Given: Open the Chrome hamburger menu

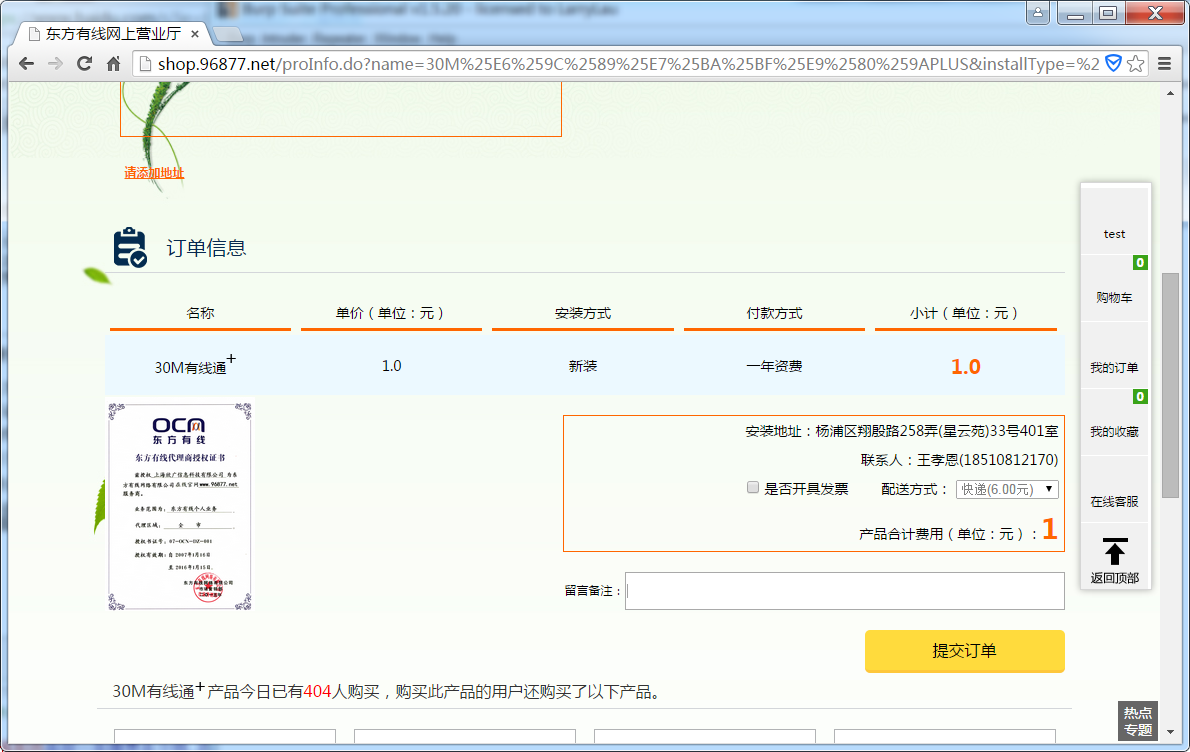Looking at the screenshot, I should (1164, 64).
